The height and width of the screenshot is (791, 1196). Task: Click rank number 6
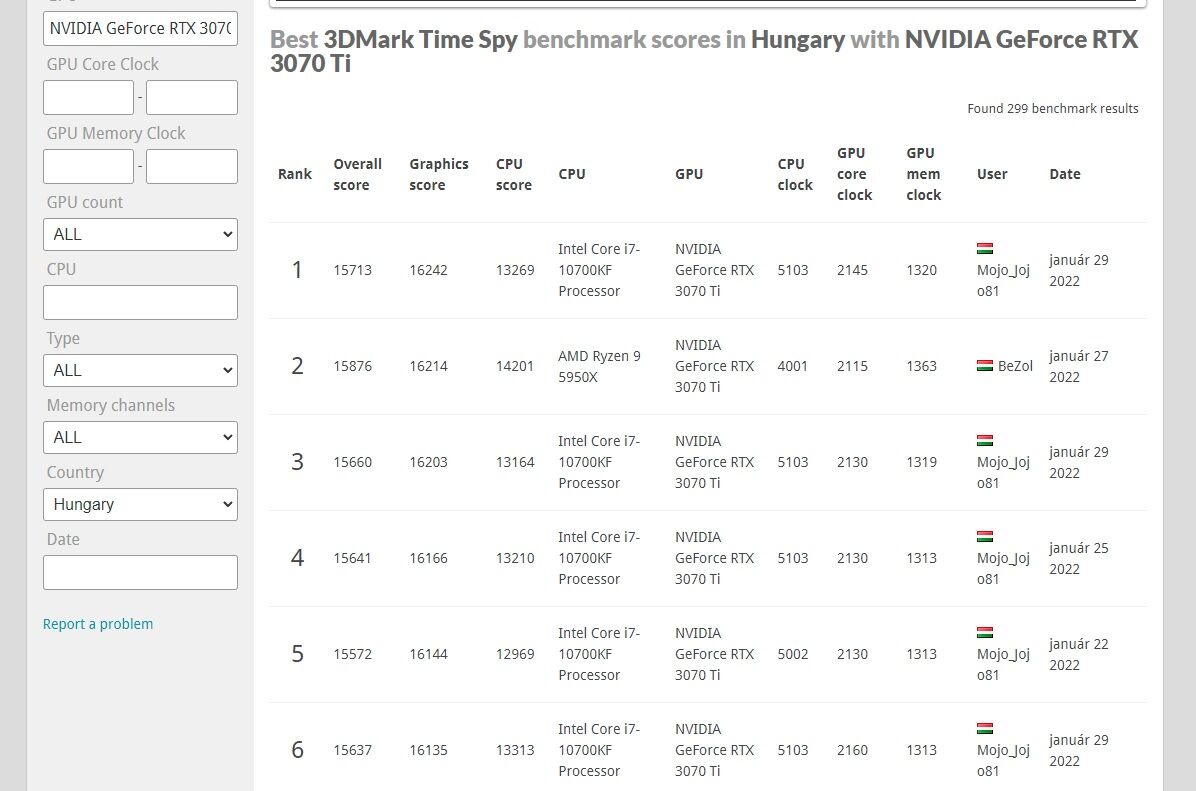(297, 750)
